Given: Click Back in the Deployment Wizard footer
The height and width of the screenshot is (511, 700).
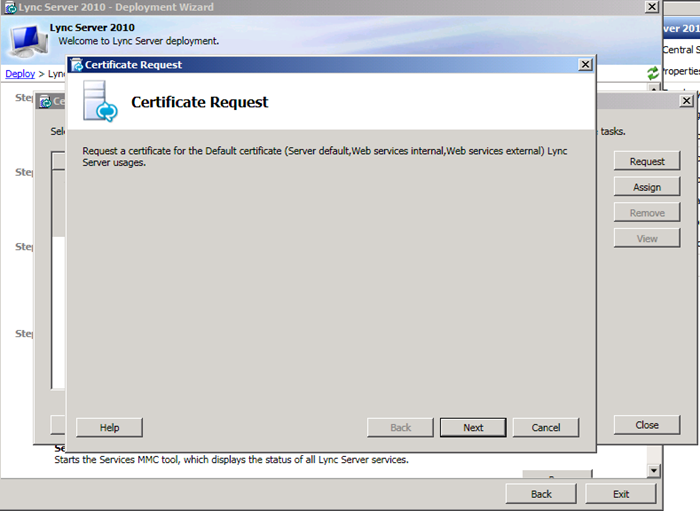Looking at the screenshot, I should pos(541,494).
